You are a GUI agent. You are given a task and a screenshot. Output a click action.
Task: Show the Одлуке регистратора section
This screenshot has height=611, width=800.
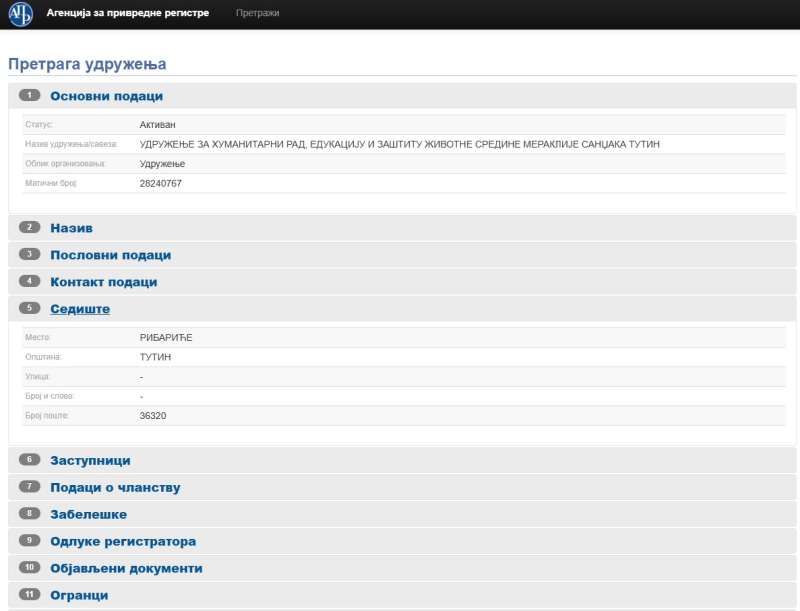click(123, 541)
